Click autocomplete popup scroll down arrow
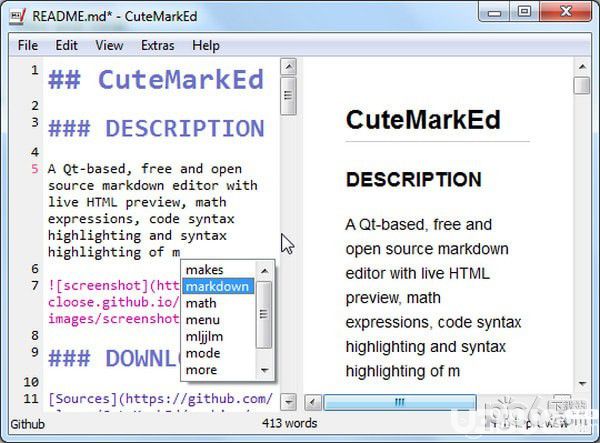 264,370
